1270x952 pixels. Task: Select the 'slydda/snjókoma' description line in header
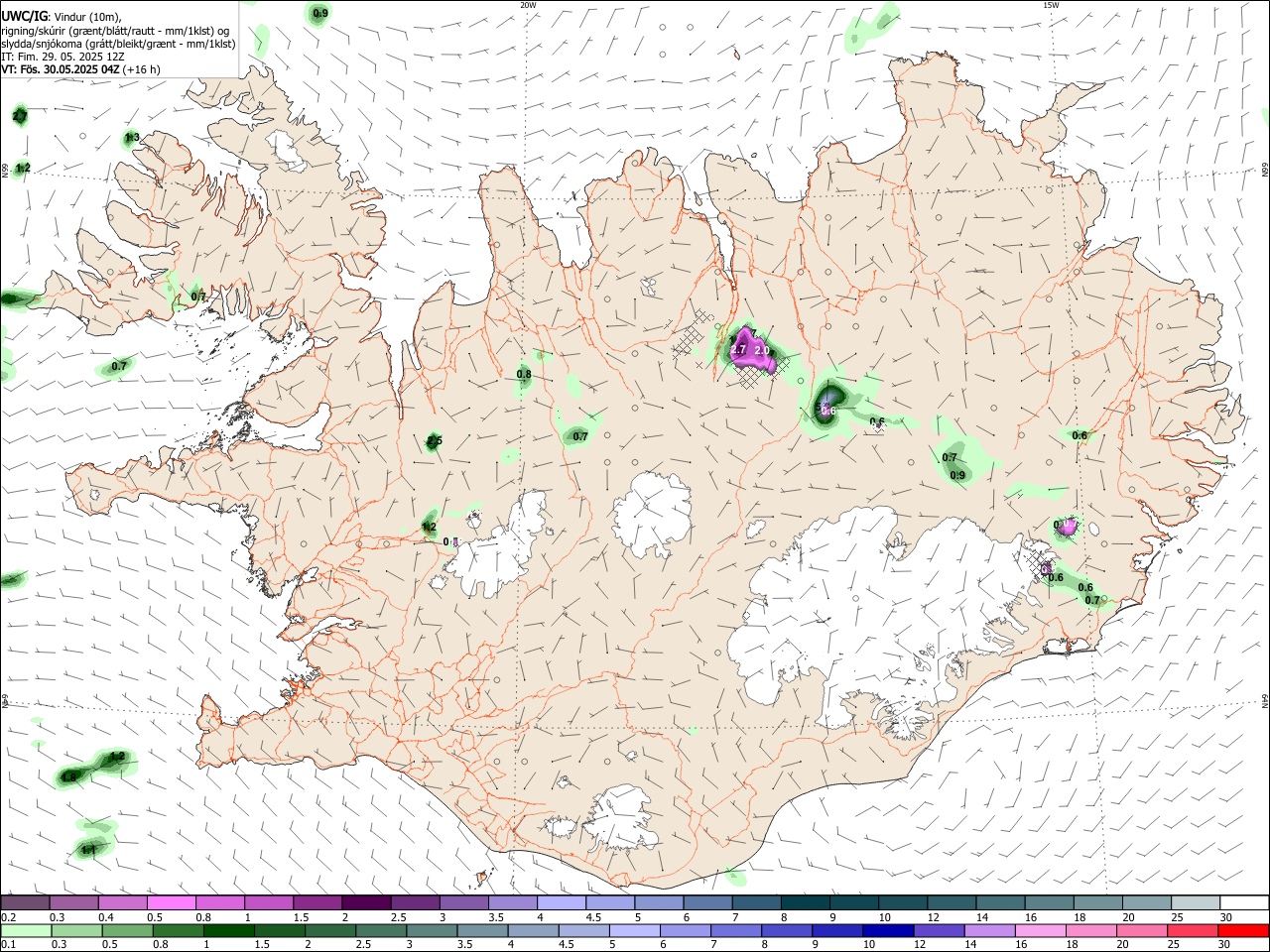[x=118, y=44]
